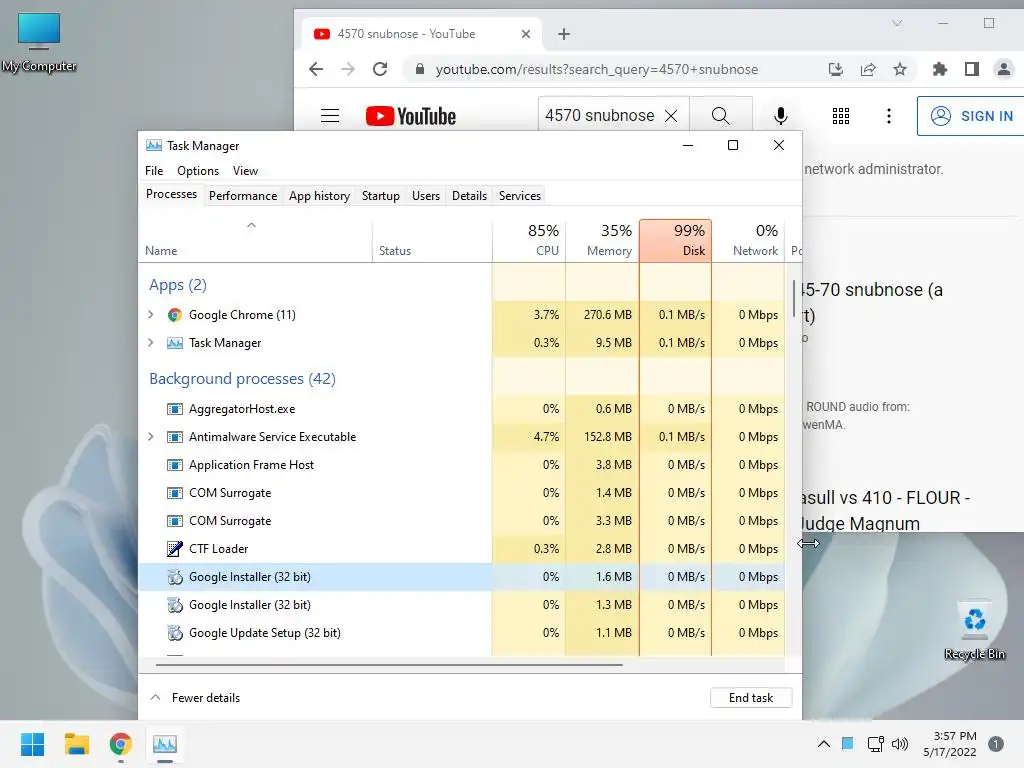Switch to the Performance tab
The image size is (1024, 768).
[243, 196]
